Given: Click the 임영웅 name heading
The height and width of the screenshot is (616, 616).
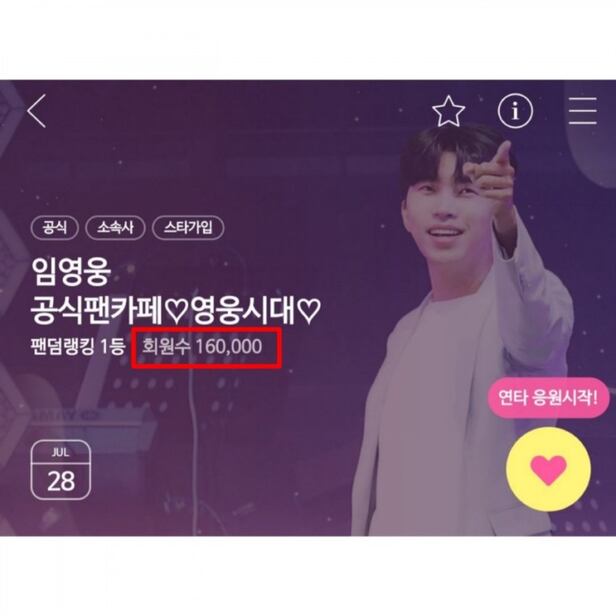Looking at the screenshot, I should click(71, 272).
